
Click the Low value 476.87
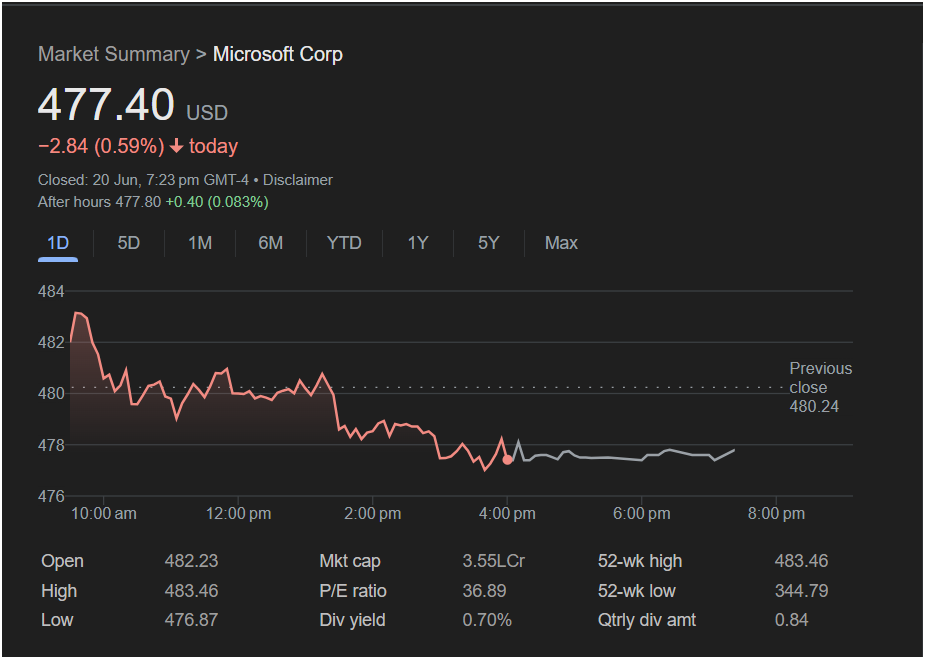(191, 620)
